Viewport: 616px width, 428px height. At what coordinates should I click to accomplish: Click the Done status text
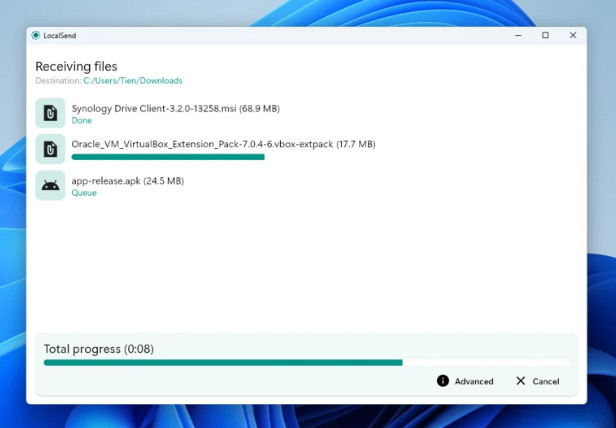82,121
